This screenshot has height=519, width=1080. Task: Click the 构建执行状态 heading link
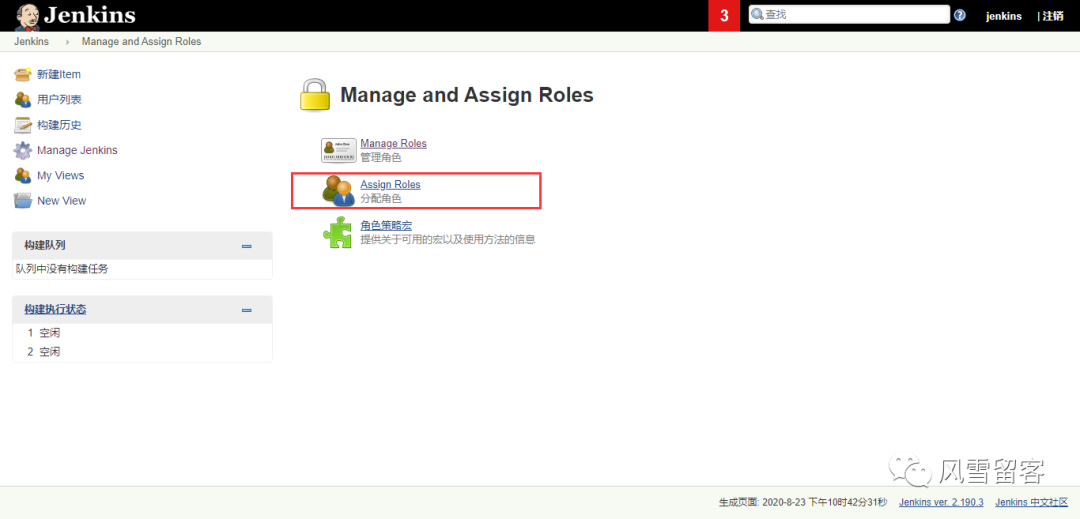(55, 310)
